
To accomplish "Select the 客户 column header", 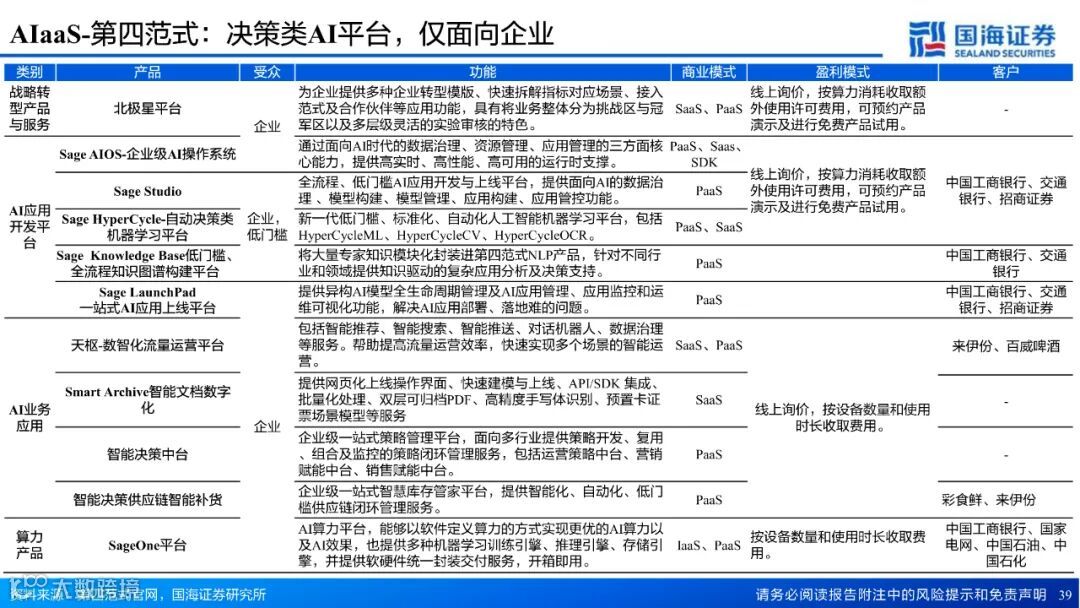I will pos(1006,72).
